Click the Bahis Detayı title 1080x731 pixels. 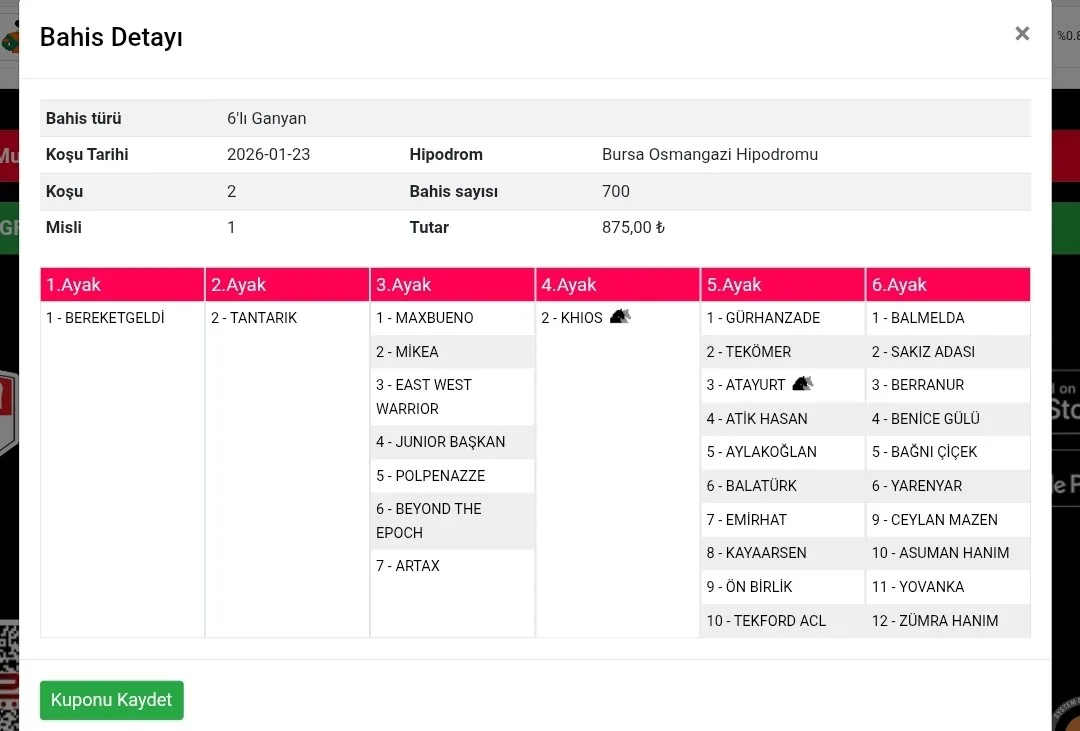[111, 38]
